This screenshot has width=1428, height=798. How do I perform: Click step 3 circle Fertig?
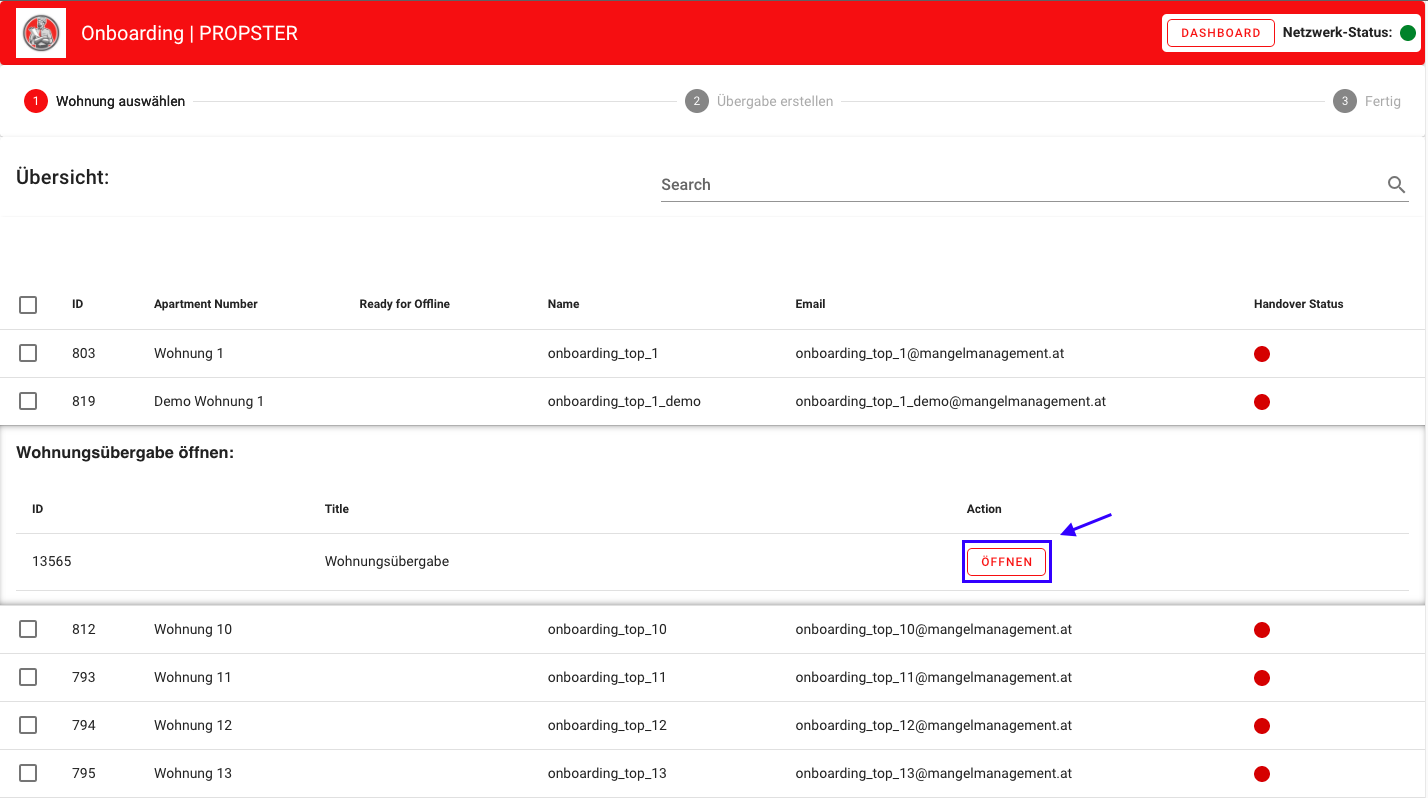point(1345,101)
